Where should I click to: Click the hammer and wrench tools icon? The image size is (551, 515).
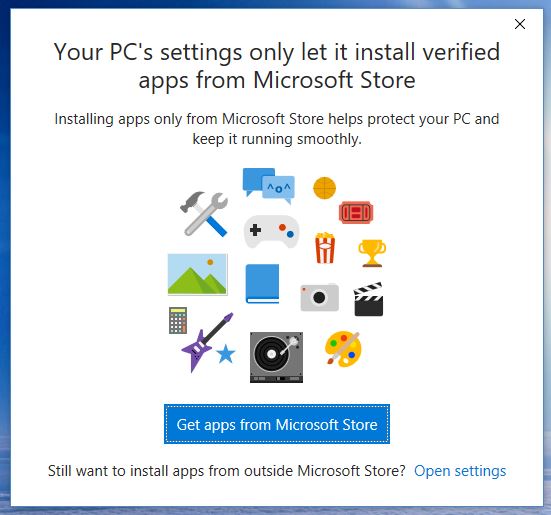[204, 214]
